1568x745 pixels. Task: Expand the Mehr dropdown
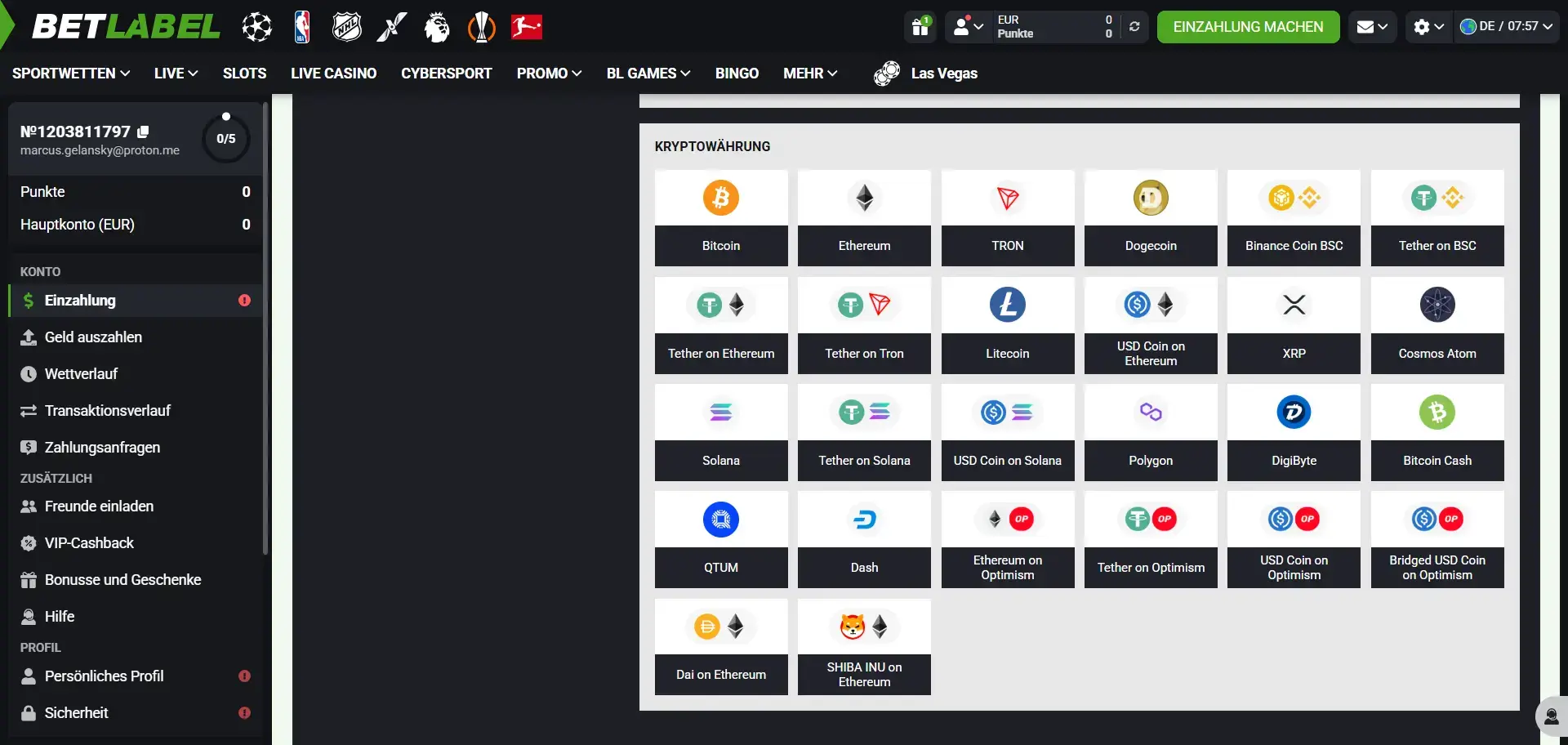810,74
